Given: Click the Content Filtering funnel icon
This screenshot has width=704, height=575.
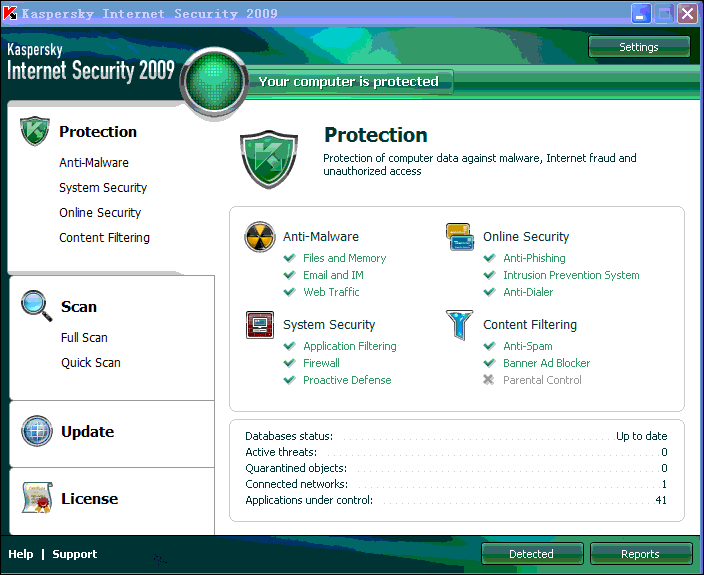Looking at the screenshot, I should (x=459, y=325).
